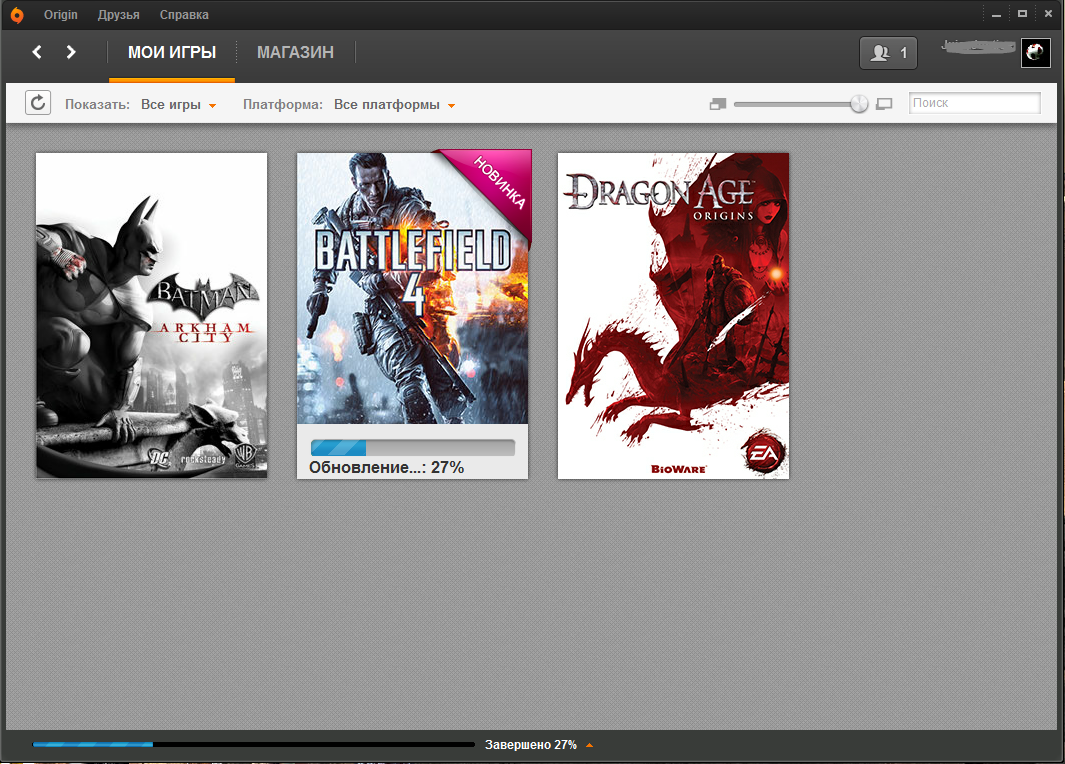Click the small tiles size icon

pos(718,104)
